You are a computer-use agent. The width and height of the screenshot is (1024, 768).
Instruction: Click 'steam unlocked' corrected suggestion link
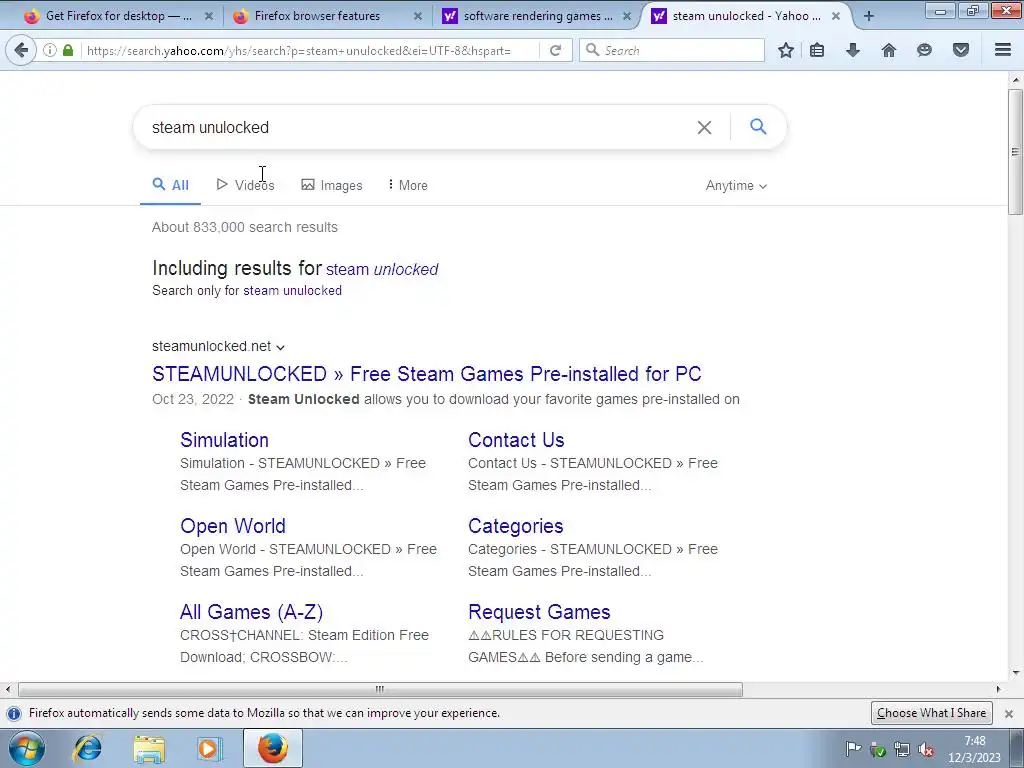click(382, 270)
